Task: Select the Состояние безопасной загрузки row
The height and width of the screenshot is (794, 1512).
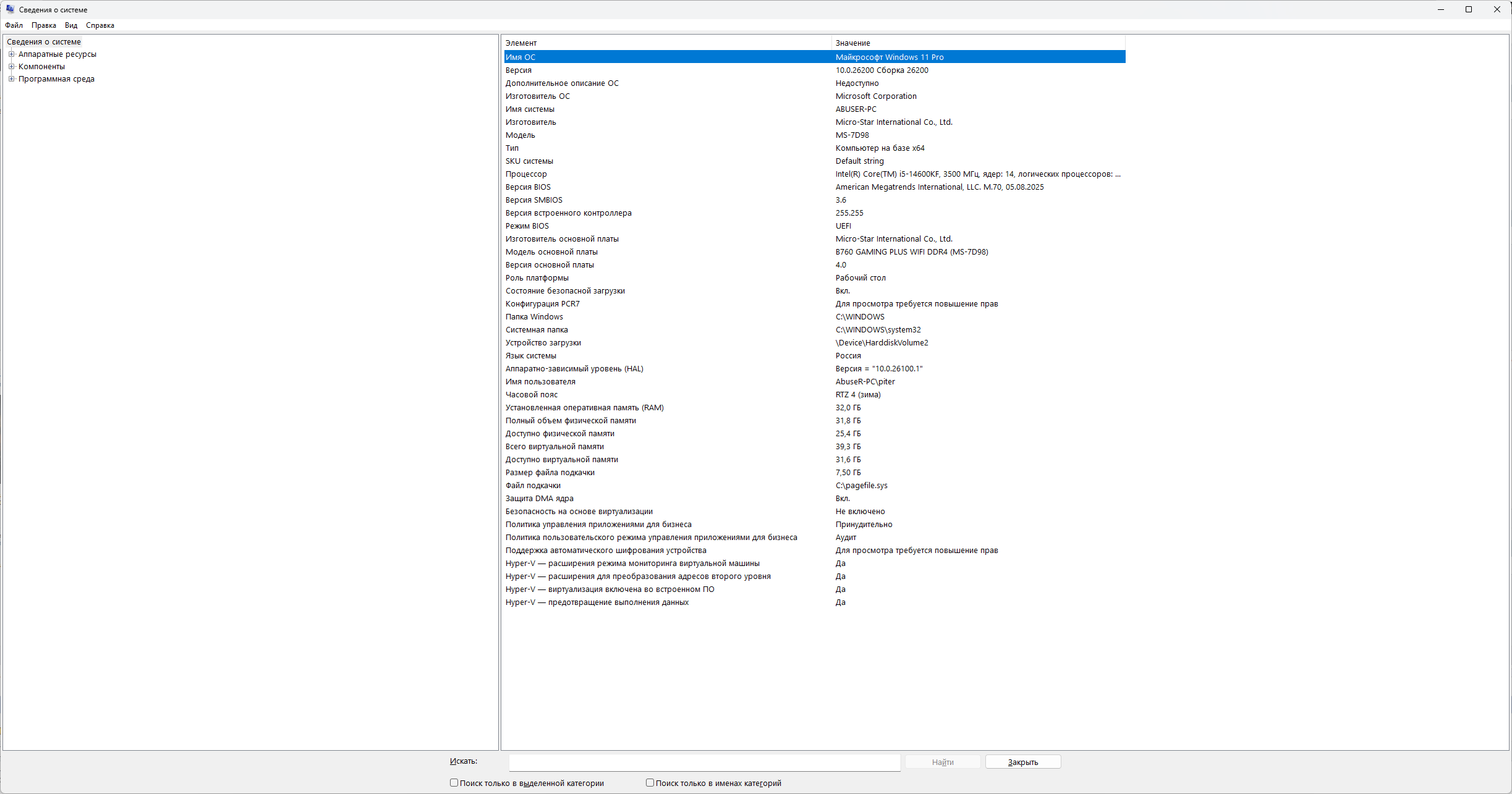Action: (x=815, y=290)
